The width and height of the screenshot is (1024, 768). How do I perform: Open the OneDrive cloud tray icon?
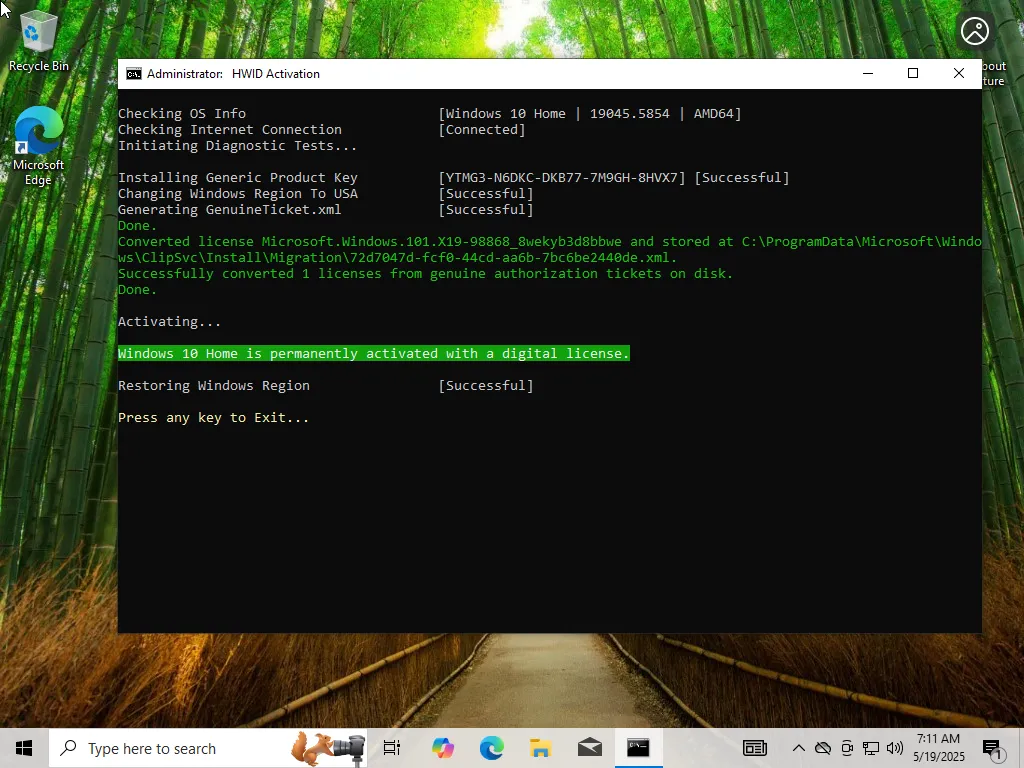(823, 748)
